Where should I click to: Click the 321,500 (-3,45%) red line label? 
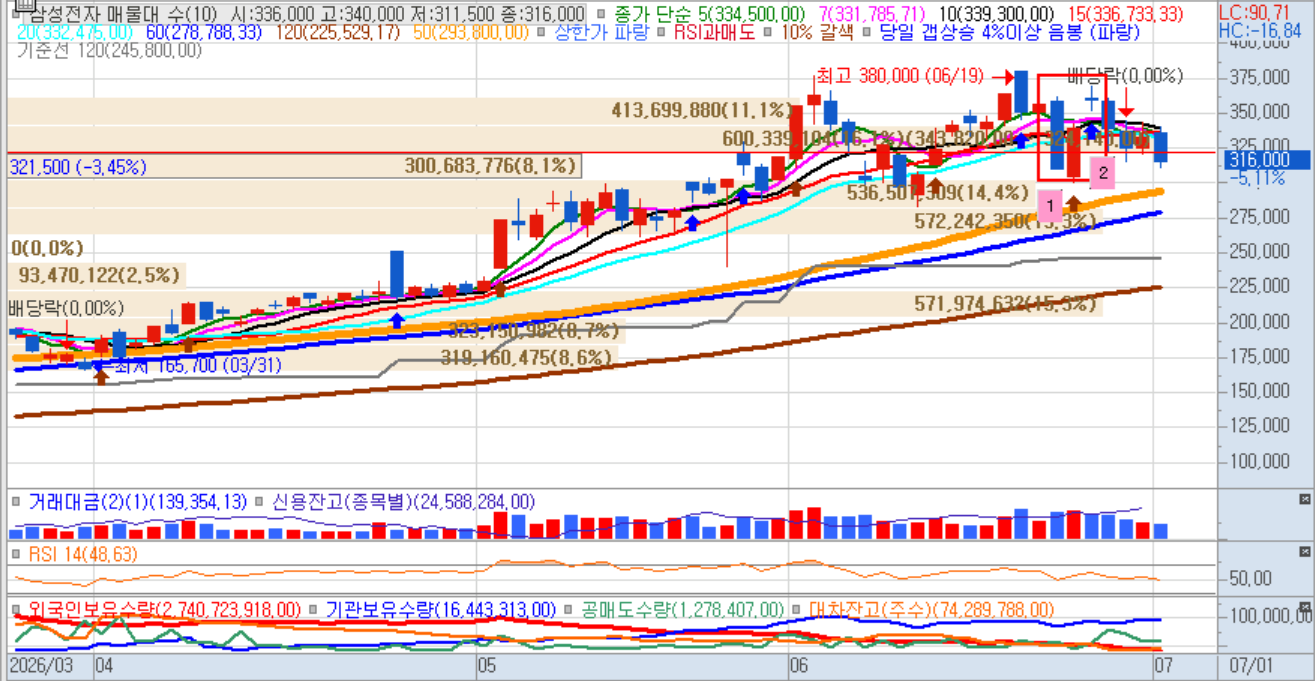pyautogui.click(x=78, y=166)
